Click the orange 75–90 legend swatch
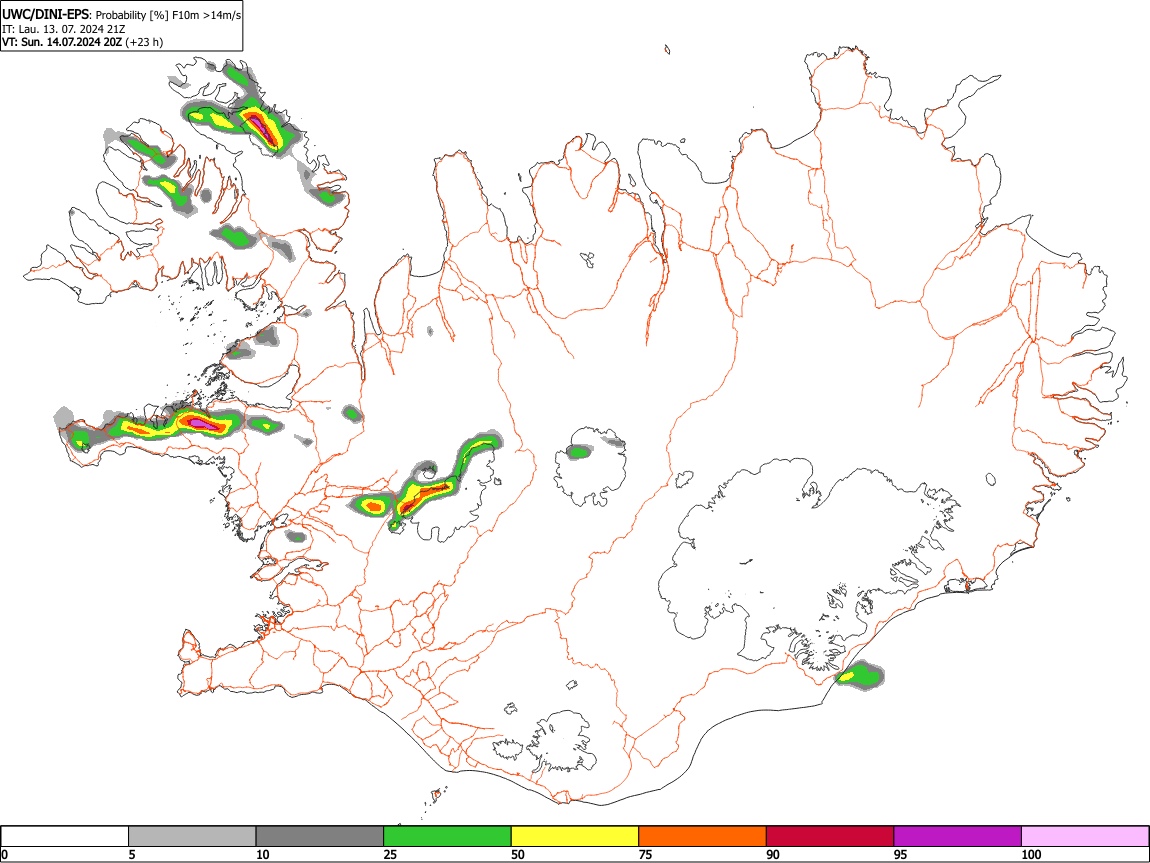This screenshot has width=1150, height=863. pos(703,837)
